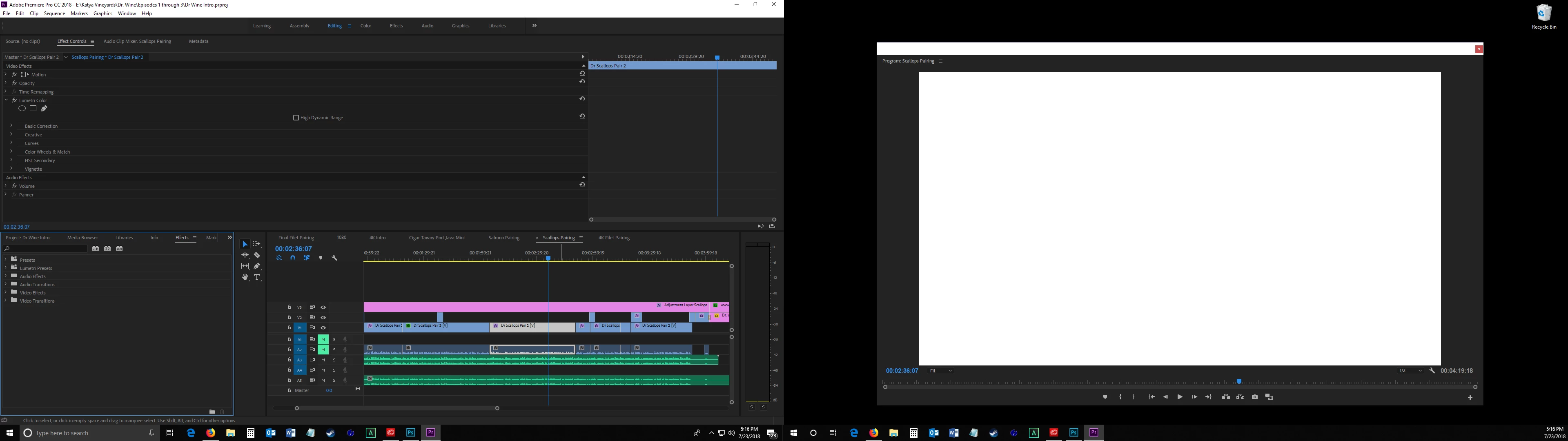Enable High Dynamic Range checkbox
This screenshot has width=1568, height=441.
coord(296,118)
